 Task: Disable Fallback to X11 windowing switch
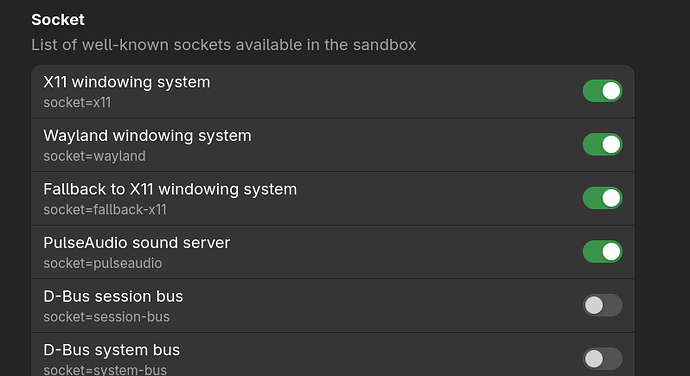coord(602,198)
